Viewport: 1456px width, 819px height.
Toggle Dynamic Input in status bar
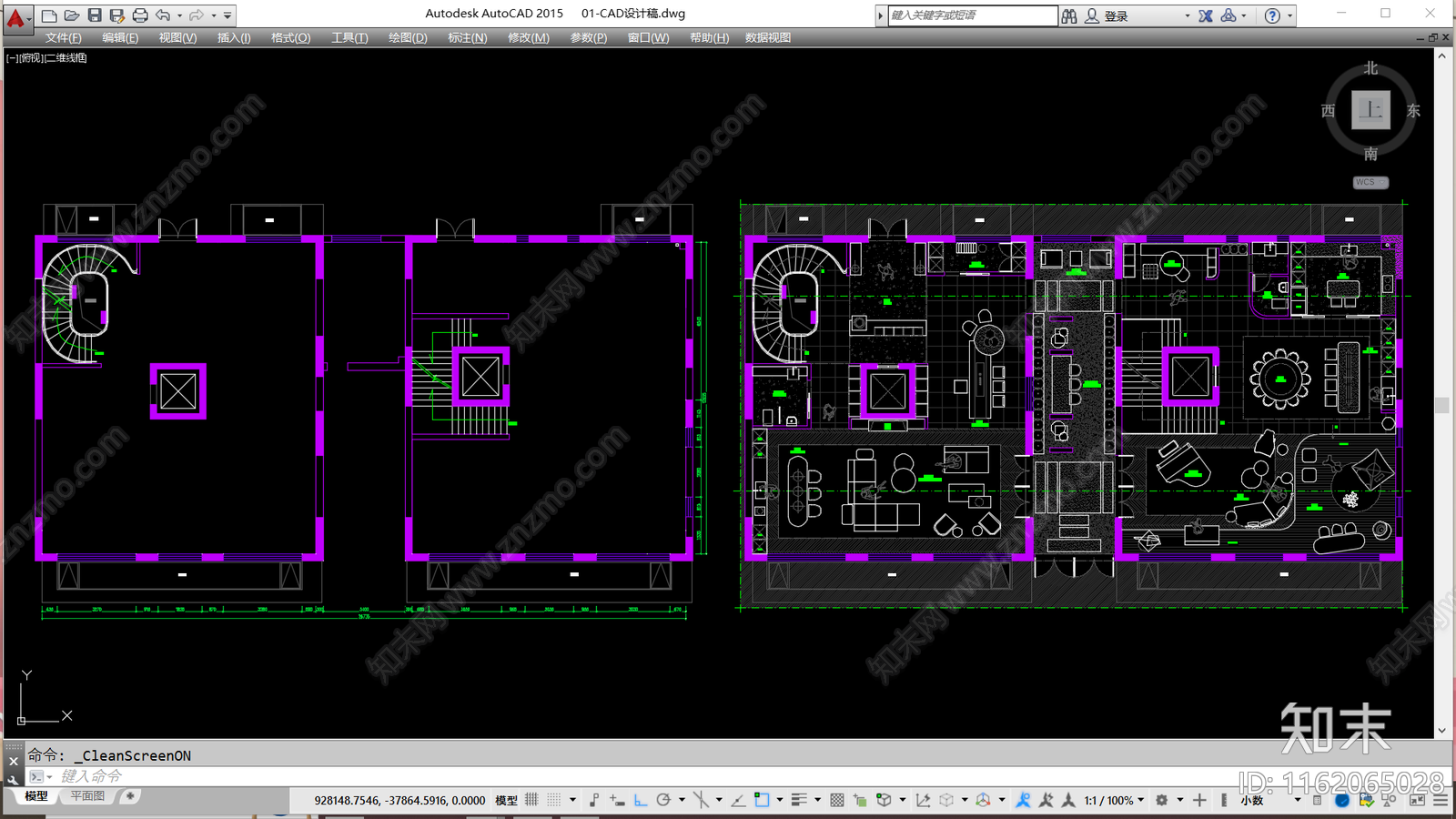[x=617, y=801]
